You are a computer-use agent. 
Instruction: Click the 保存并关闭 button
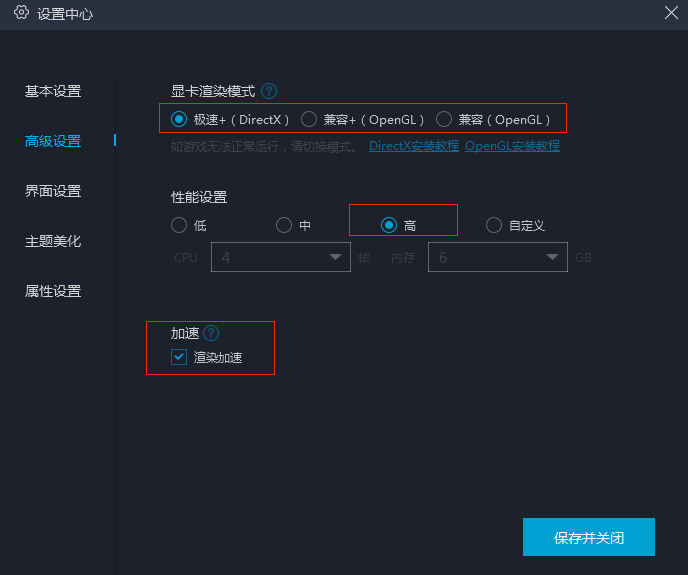[x=589, y=537]
